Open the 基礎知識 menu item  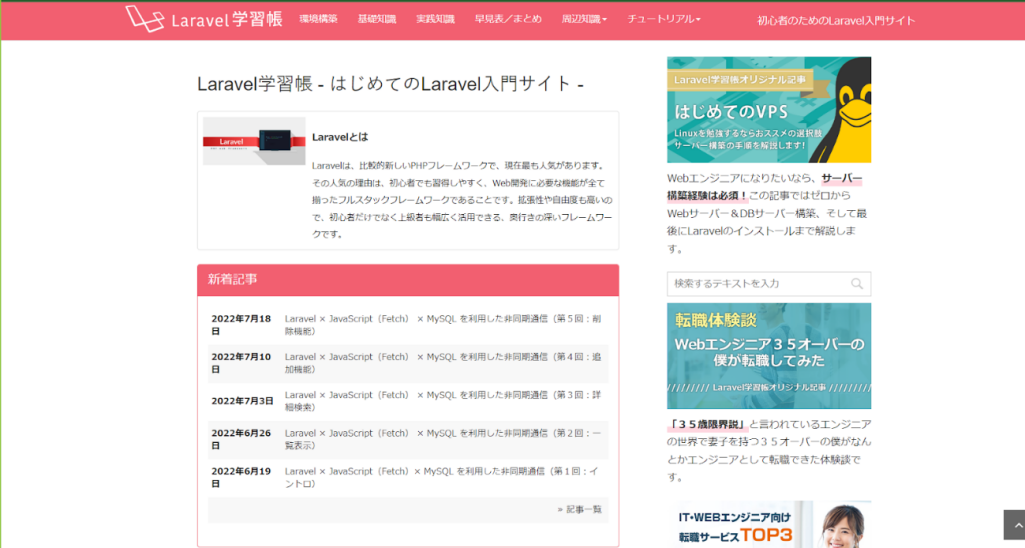pyautogui.click(x=377, y=19)
